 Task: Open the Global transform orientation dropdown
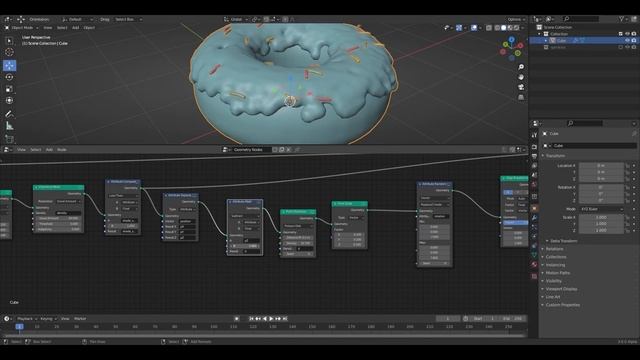coord(236,19)
